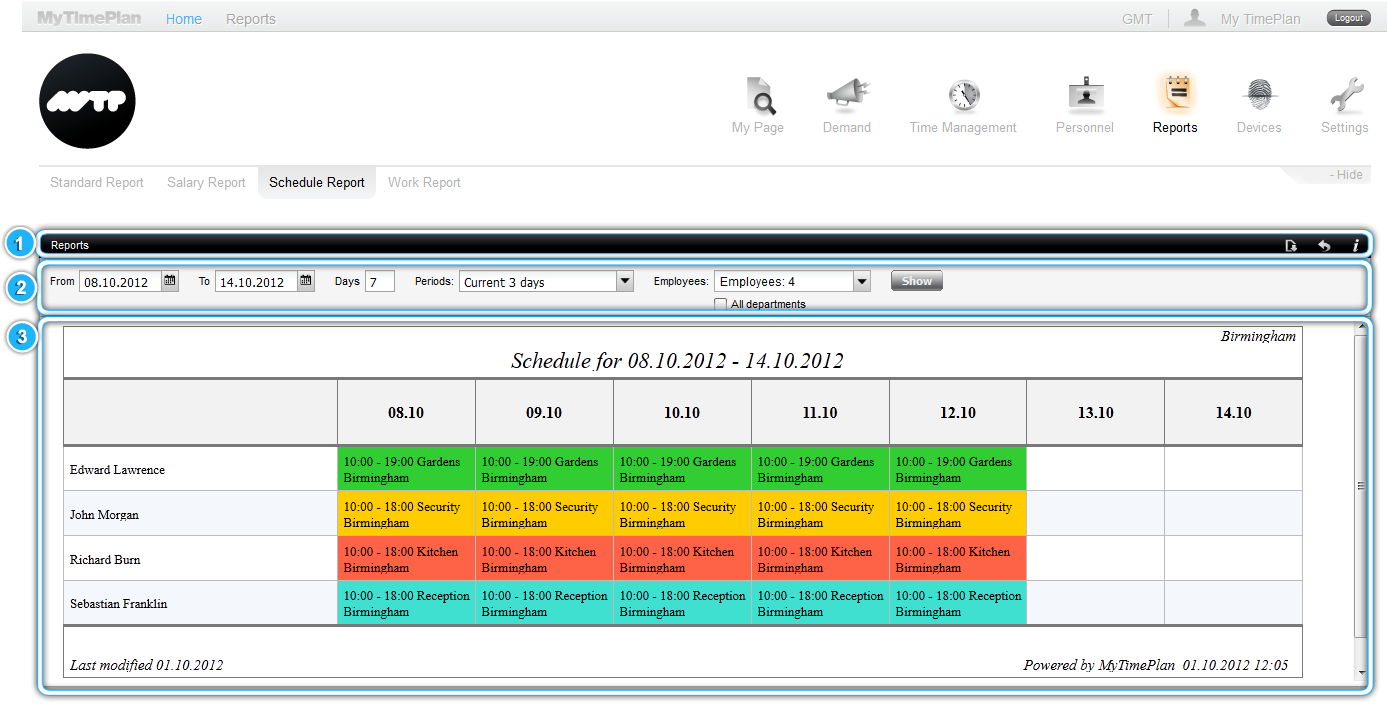
Task: Click Sebastian Franklin Reception shift on 08.10
Action: point(406,603)
